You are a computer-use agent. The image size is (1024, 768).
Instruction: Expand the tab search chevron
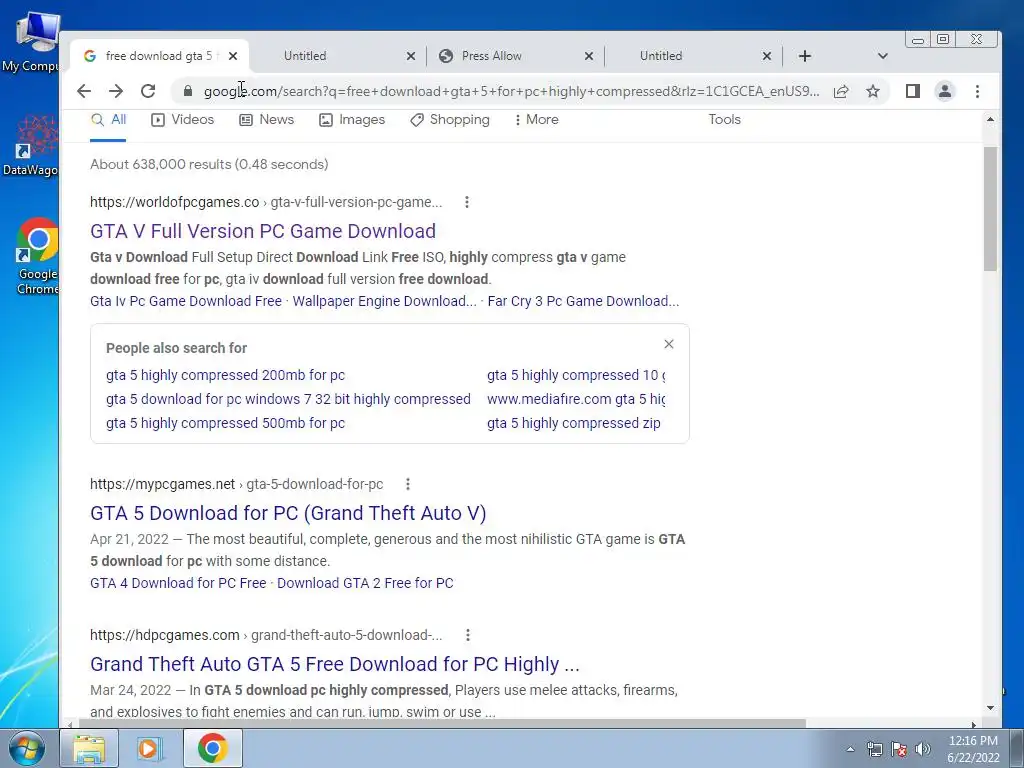point(882,56)
